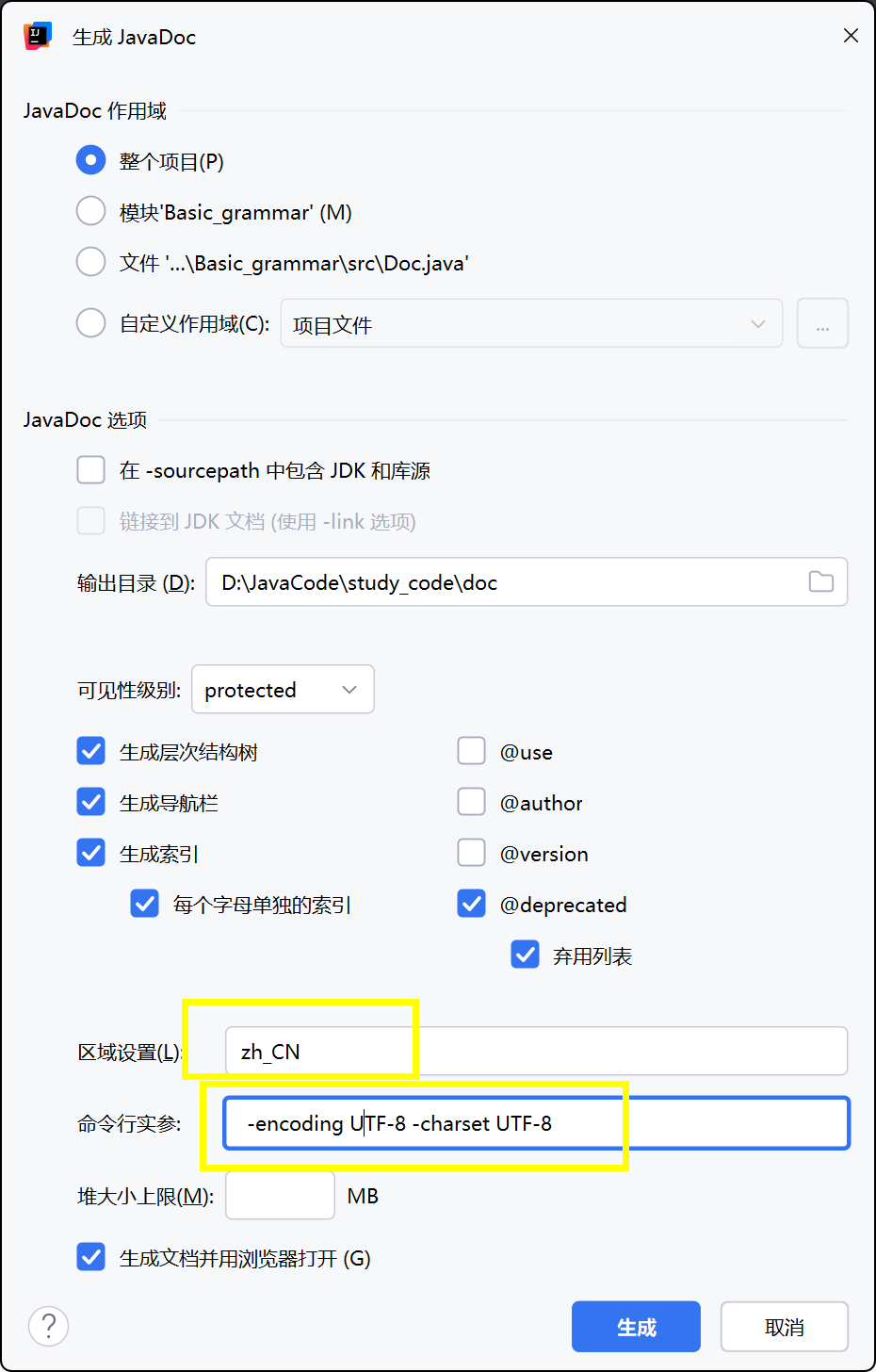Viewport: 876px width, 1372px height.
Task: Select the 整个项目(P) radio button
Action: (90, 160)
